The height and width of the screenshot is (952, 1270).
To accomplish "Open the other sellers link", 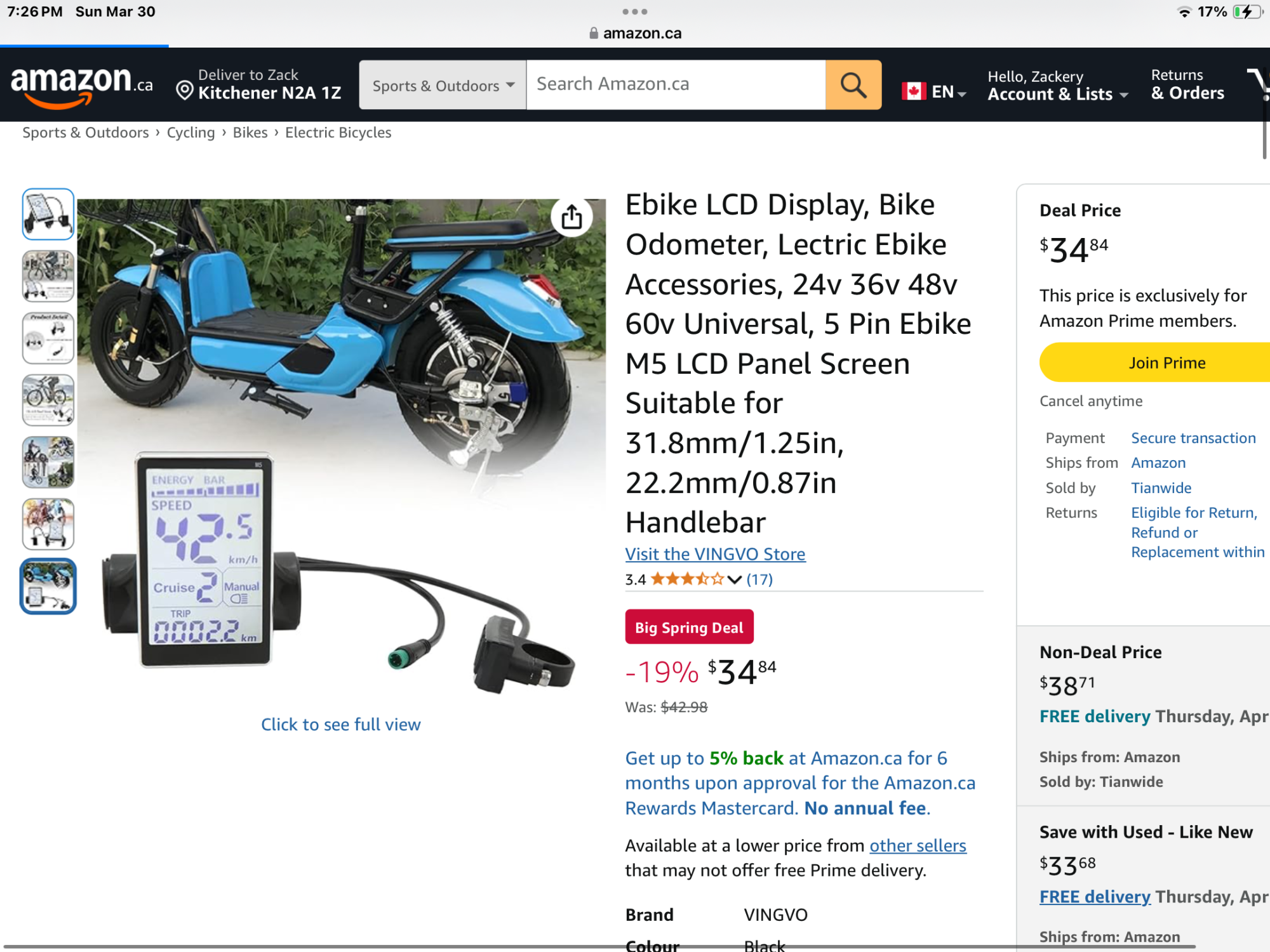I will pyautogui.click(x=918, y=845).
